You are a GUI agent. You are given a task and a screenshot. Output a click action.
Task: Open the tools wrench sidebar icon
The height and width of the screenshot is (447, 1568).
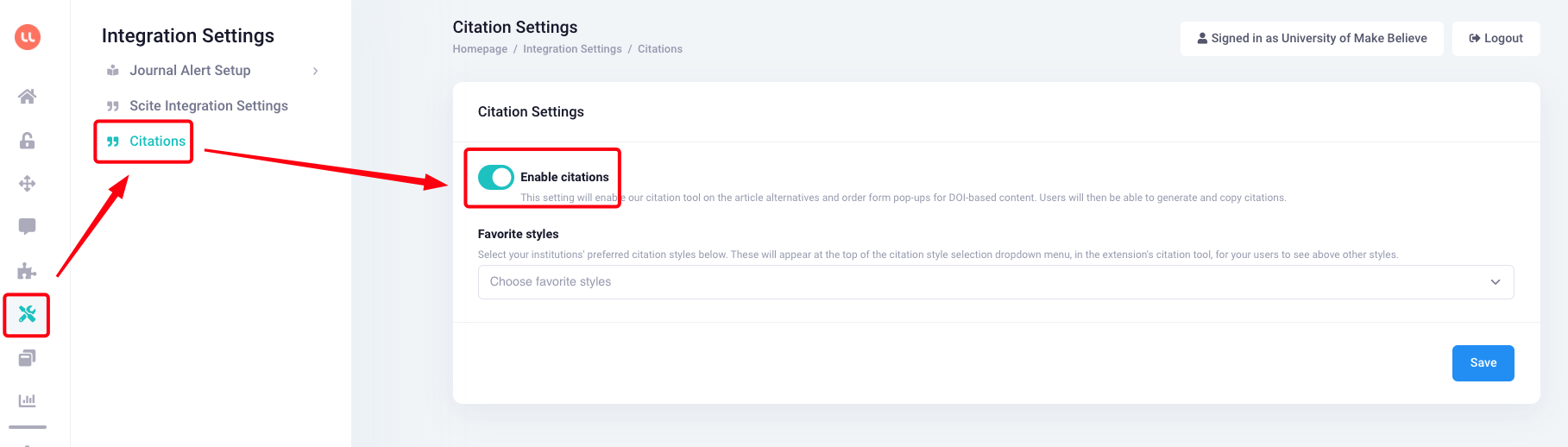(28, 314)
